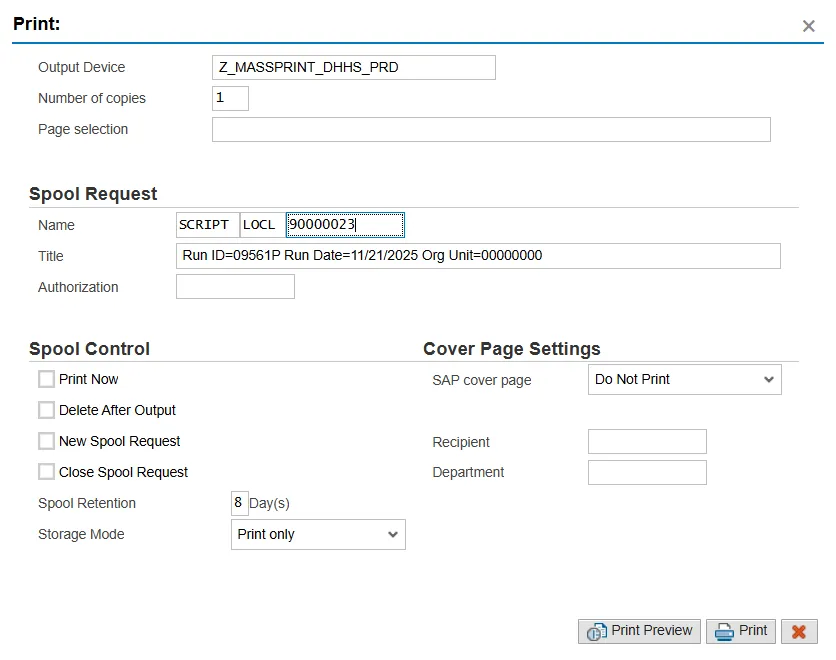
Task: Expand the Storage Mode dropdown
Action: [x=318, y=534]
